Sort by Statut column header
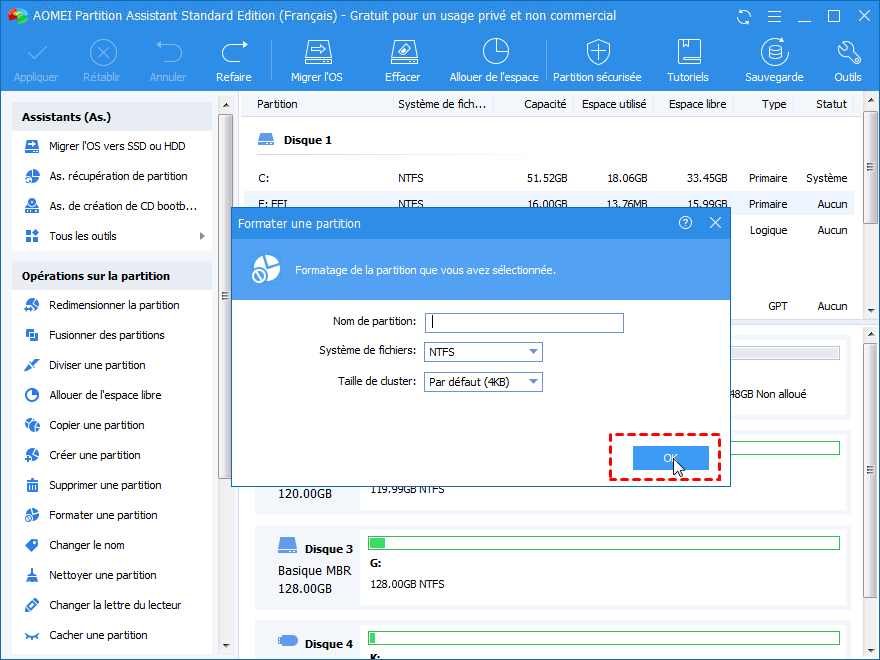 (x=831, y=104)
